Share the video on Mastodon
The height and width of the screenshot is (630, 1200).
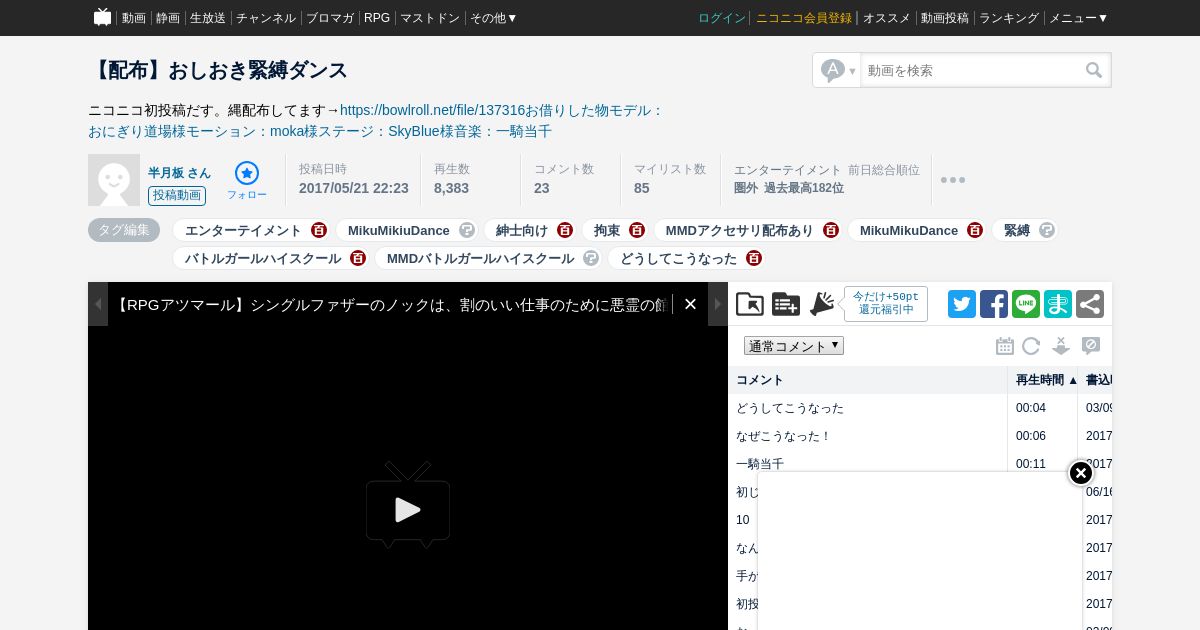click(x=1058, y=304)
